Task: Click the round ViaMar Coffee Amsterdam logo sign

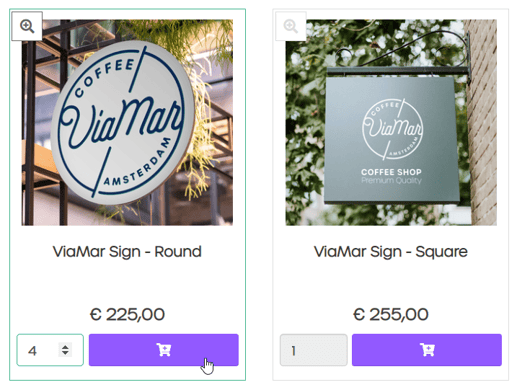Action: (123, 122)
